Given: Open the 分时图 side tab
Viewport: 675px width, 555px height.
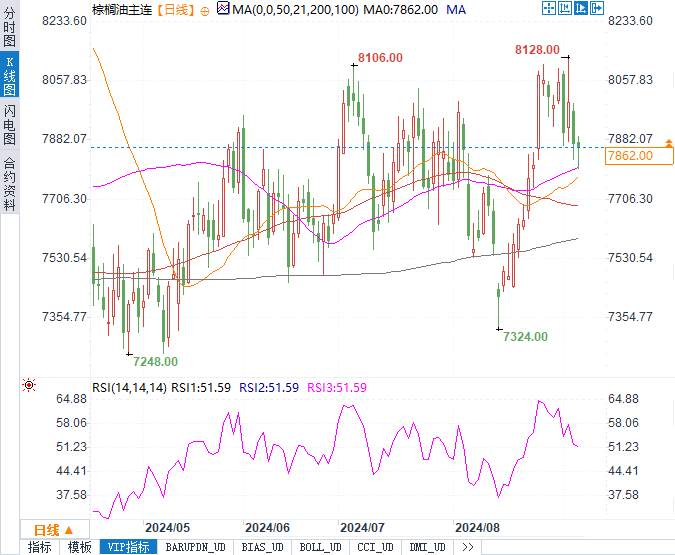Looking at the screenshot, I should (x=9, y=26).
